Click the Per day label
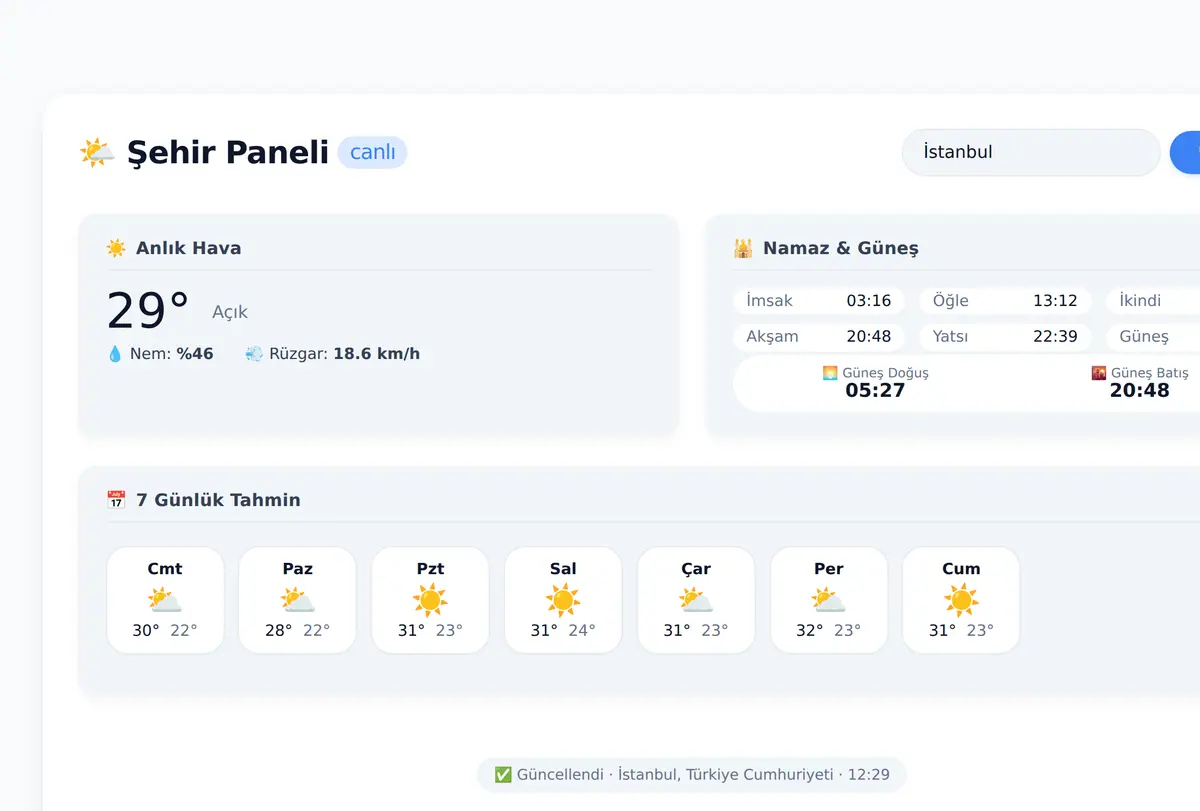This screenshot has width=1200, height=811. click(829, 569)
